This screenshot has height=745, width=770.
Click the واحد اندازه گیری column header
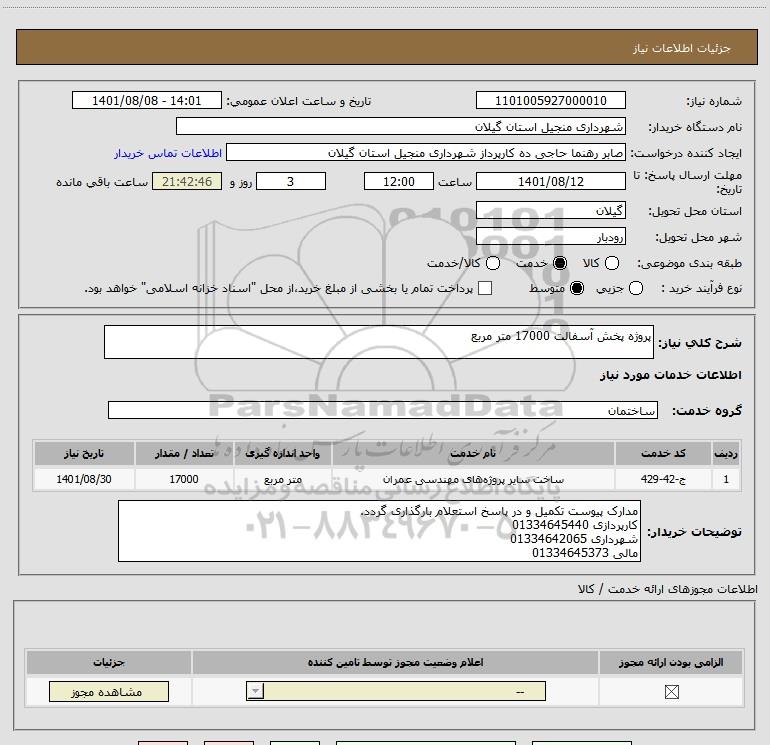[x=282, y=453]
